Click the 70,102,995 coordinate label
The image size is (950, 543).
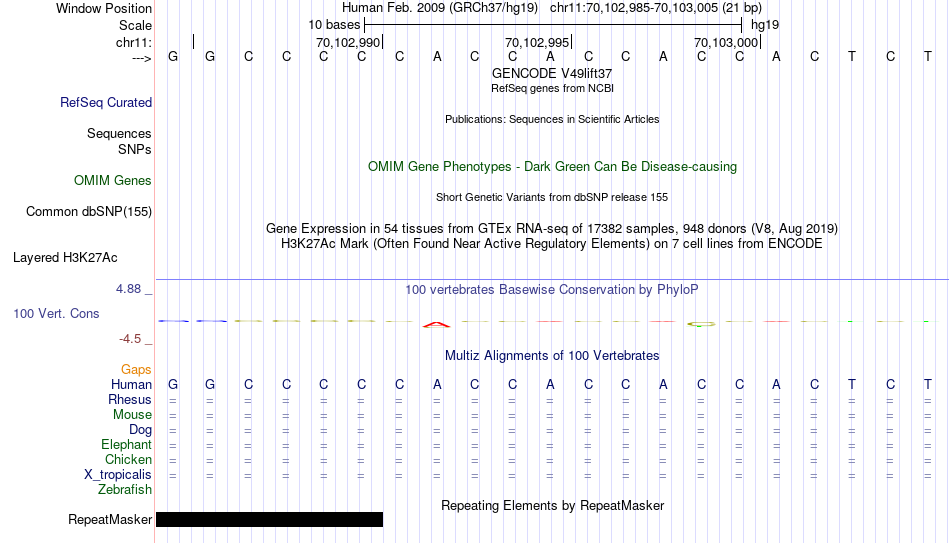[x=537, y=42]
